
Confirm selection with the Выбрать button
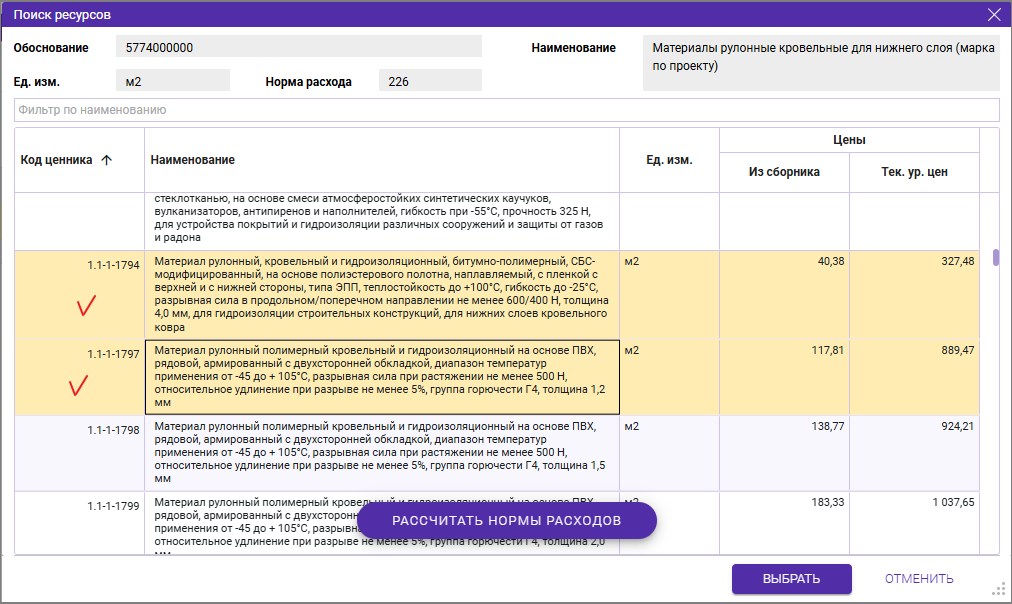click(x=791, y=579)
